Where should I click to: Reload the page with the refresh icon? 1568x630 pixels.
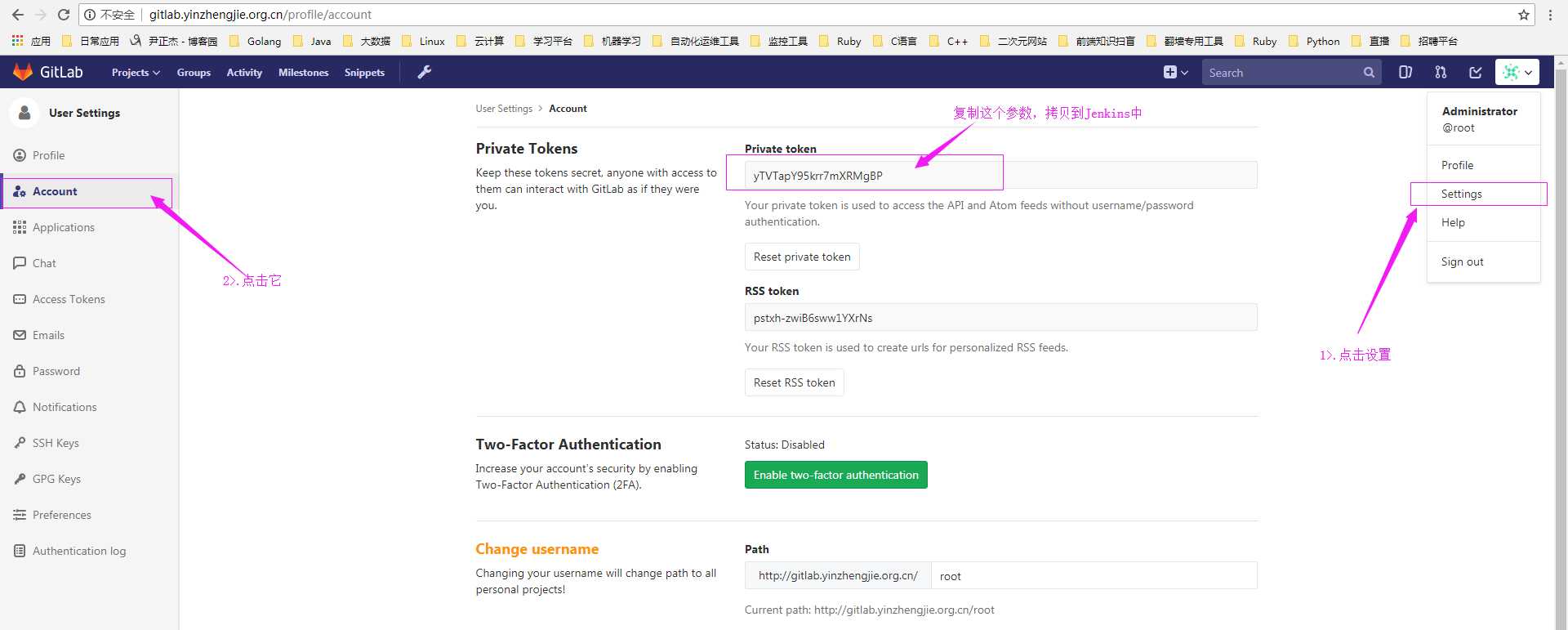(64, 15)
